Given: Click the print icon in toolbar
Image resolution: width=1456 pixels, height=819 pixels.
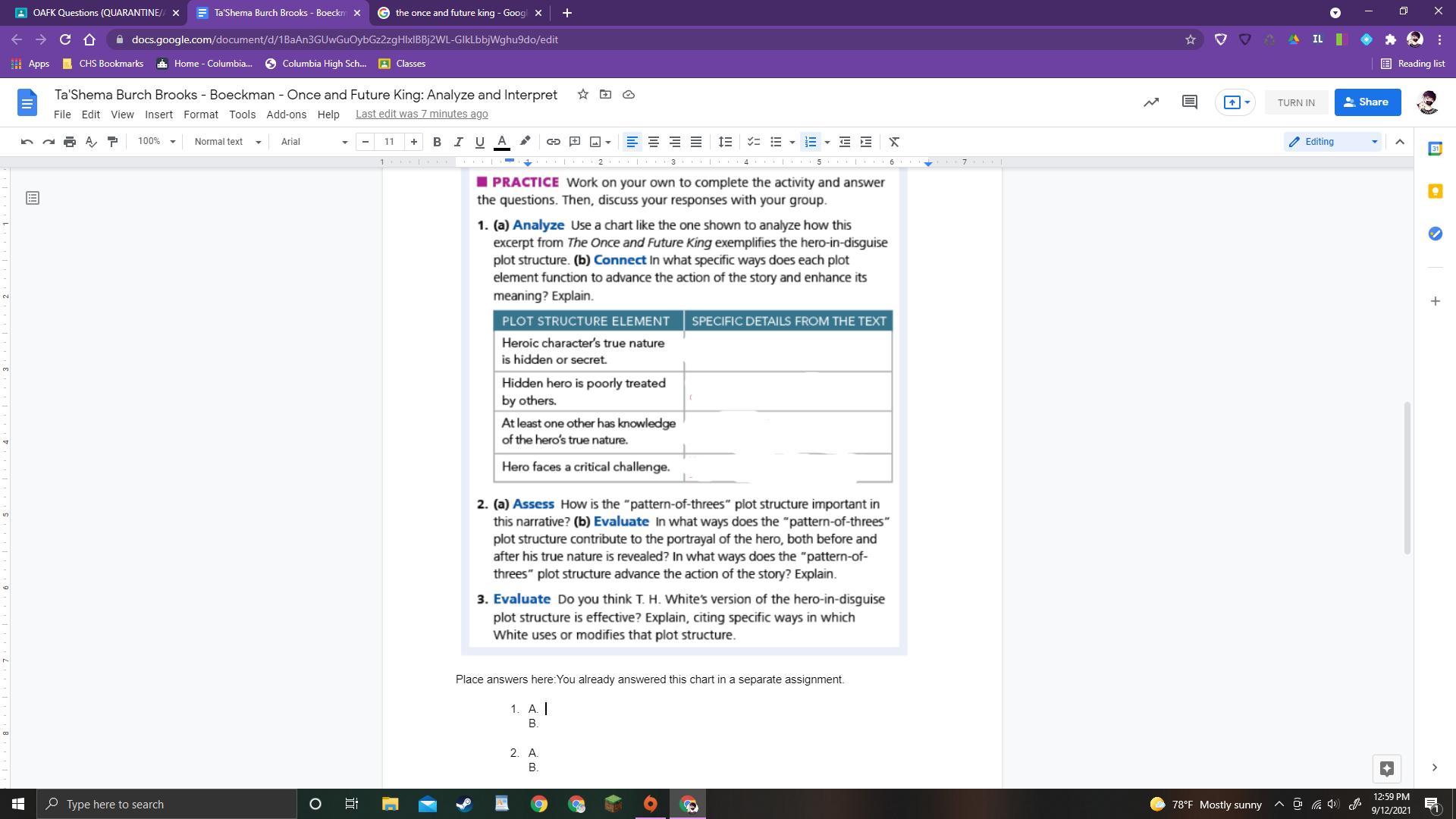Looking at the screenshot, I should click(x=70, y=142).
